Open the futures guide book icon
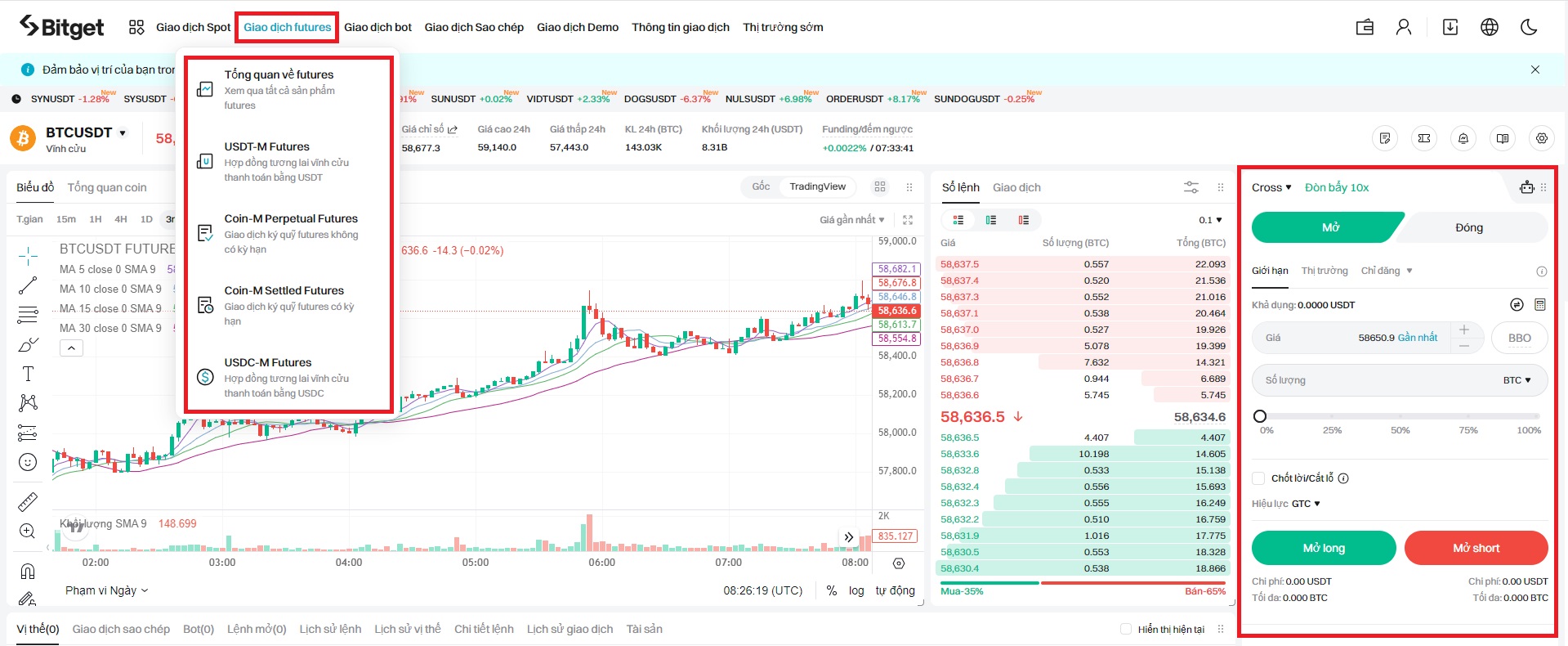 (x=1503, y=138)
